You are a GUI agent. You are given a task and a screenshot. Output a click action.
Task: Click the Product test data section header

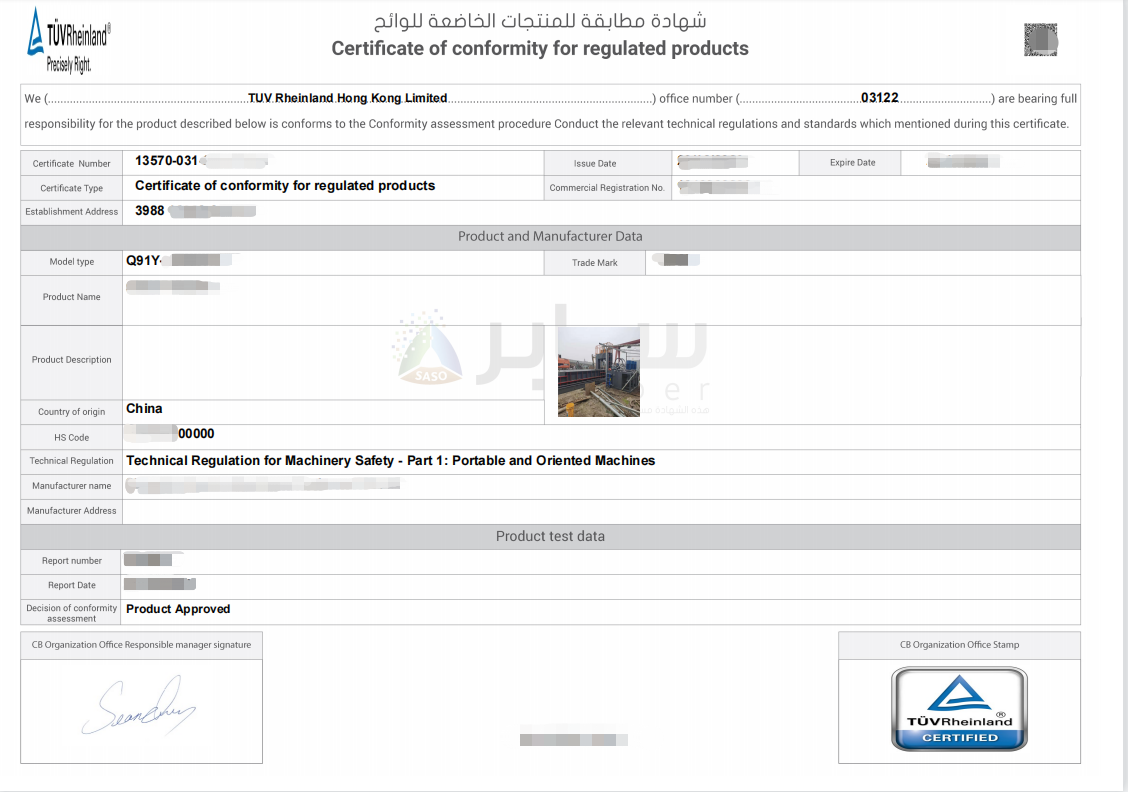pos(550,536)
